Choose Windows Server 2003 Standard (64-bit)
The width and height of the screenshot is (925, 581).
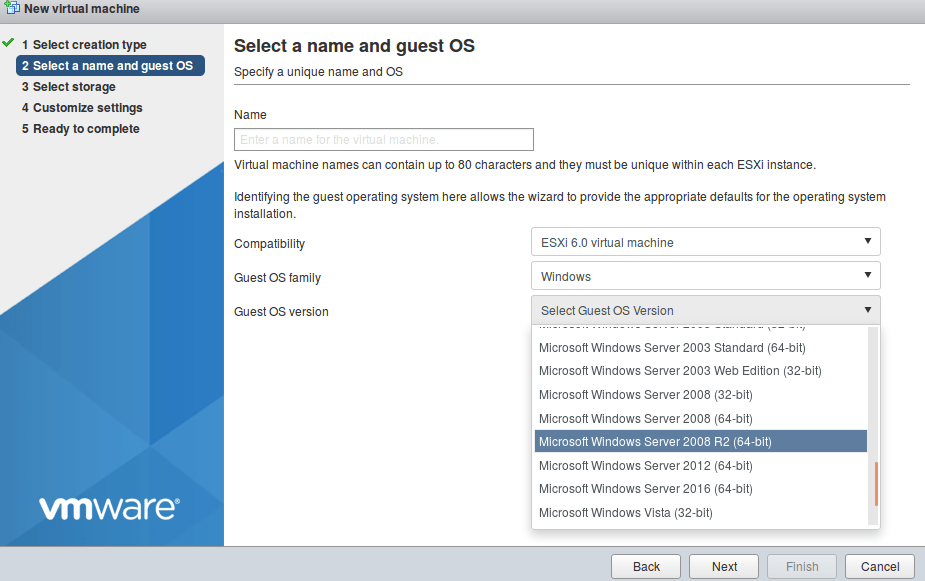click(701, 347)
